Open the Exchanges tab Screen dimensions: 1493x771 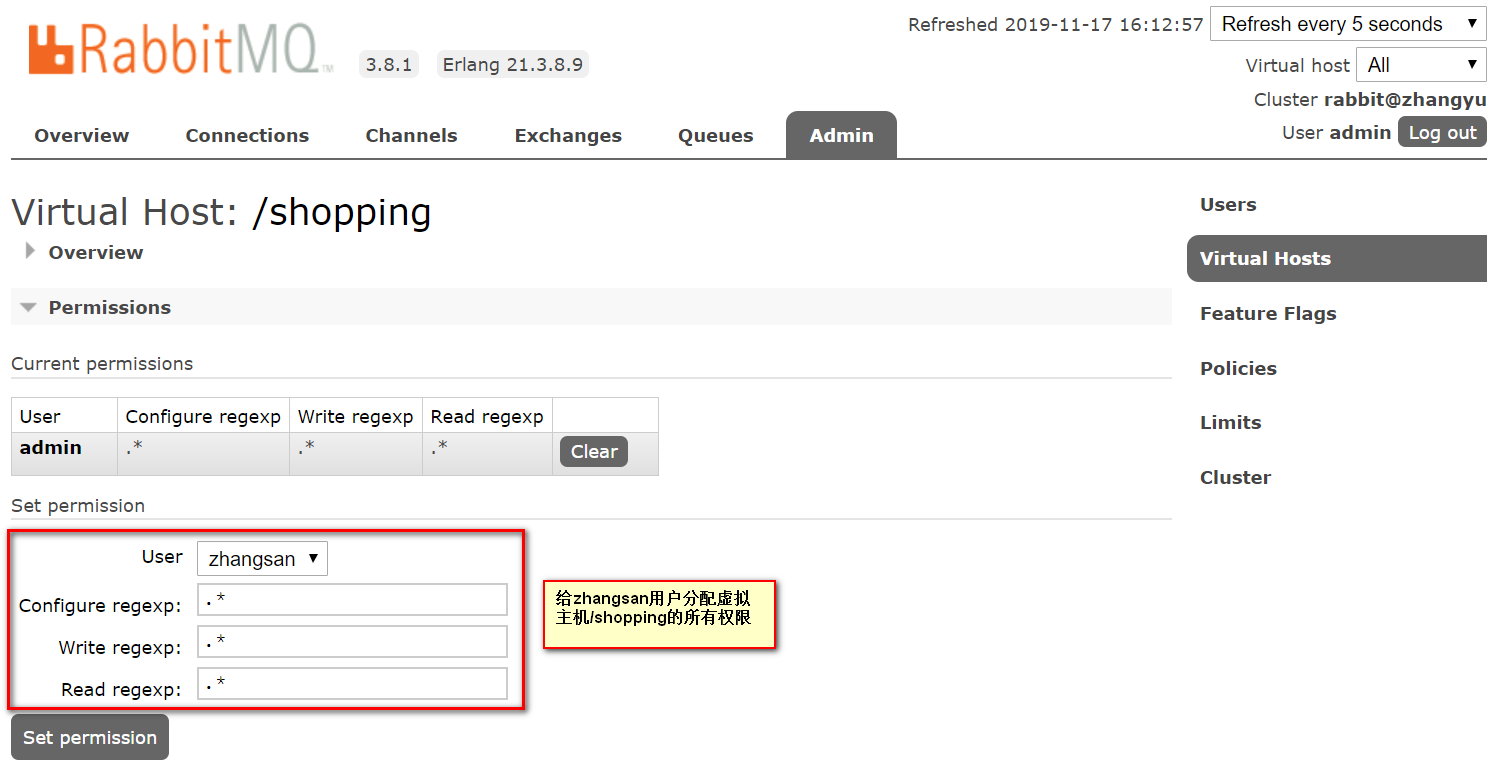[x=567, y=135]
